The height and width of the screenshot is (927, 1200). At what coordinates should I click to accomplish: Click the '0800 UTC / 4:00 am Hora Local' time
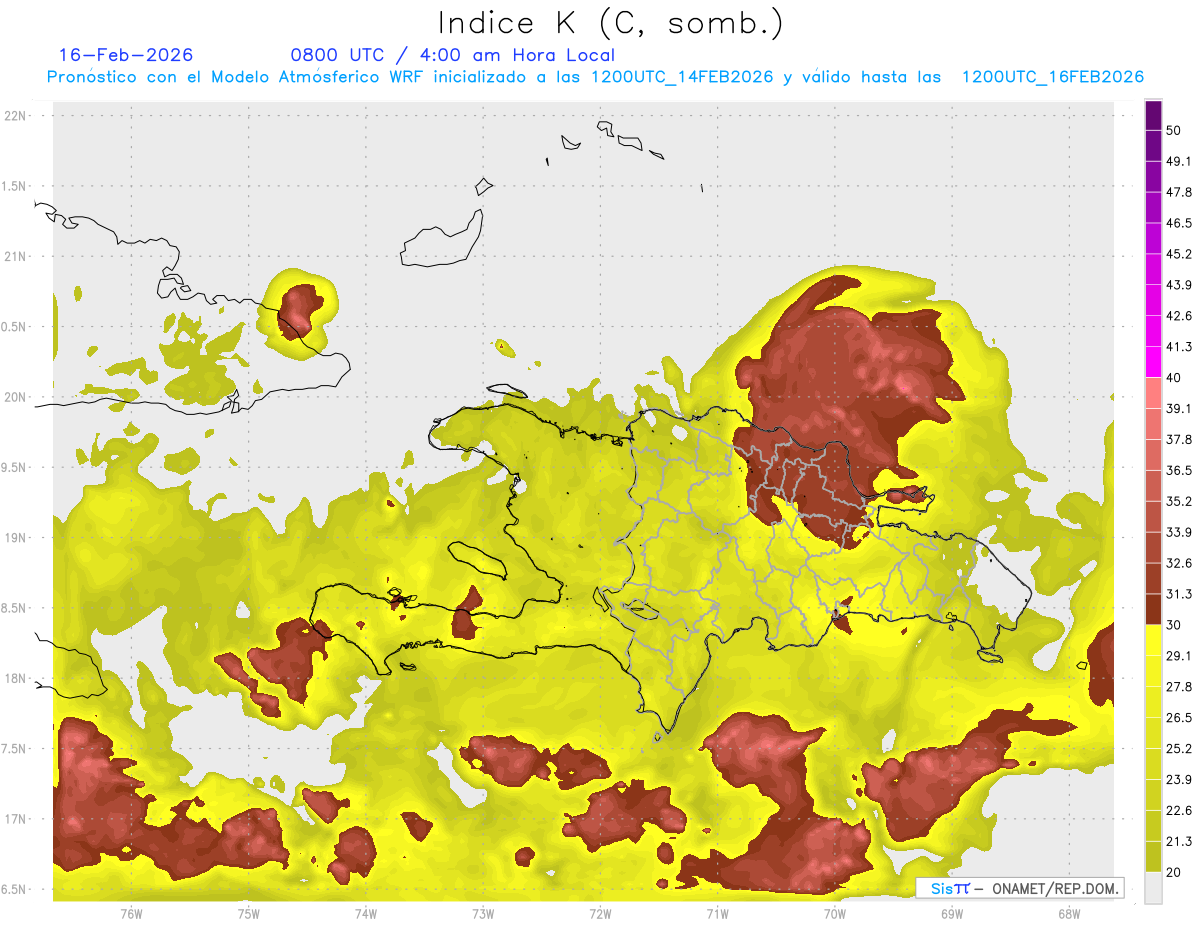tap(453, 55)
